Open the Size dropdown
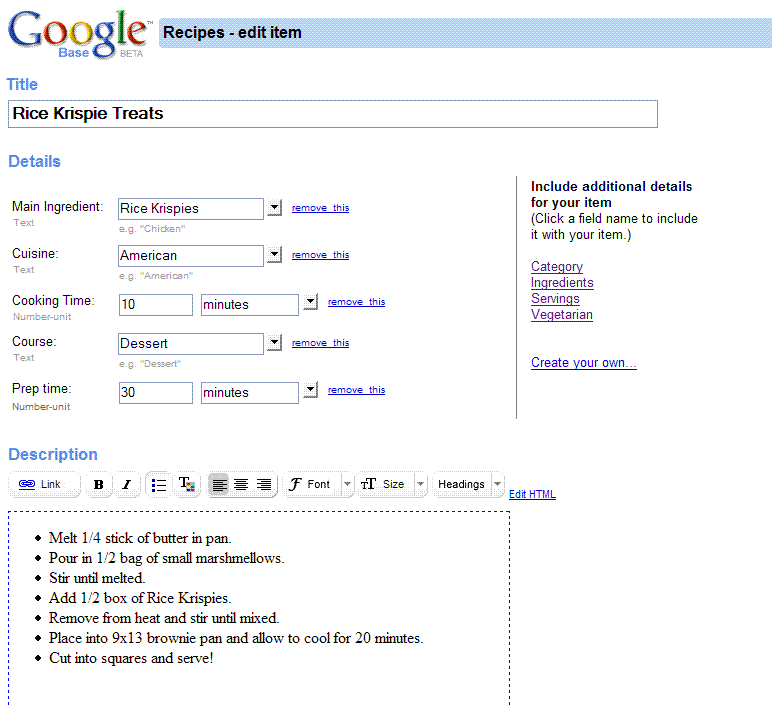Viewport: 772px width, 707px height. click(x=391, y=484)
